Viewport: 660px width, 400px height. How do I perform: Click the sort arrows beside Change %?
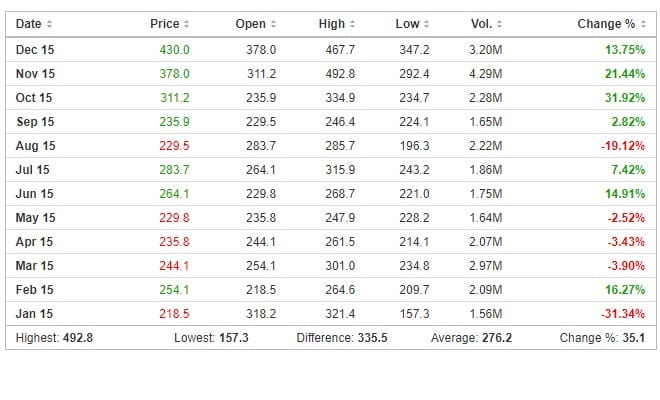tap(643, 24)
